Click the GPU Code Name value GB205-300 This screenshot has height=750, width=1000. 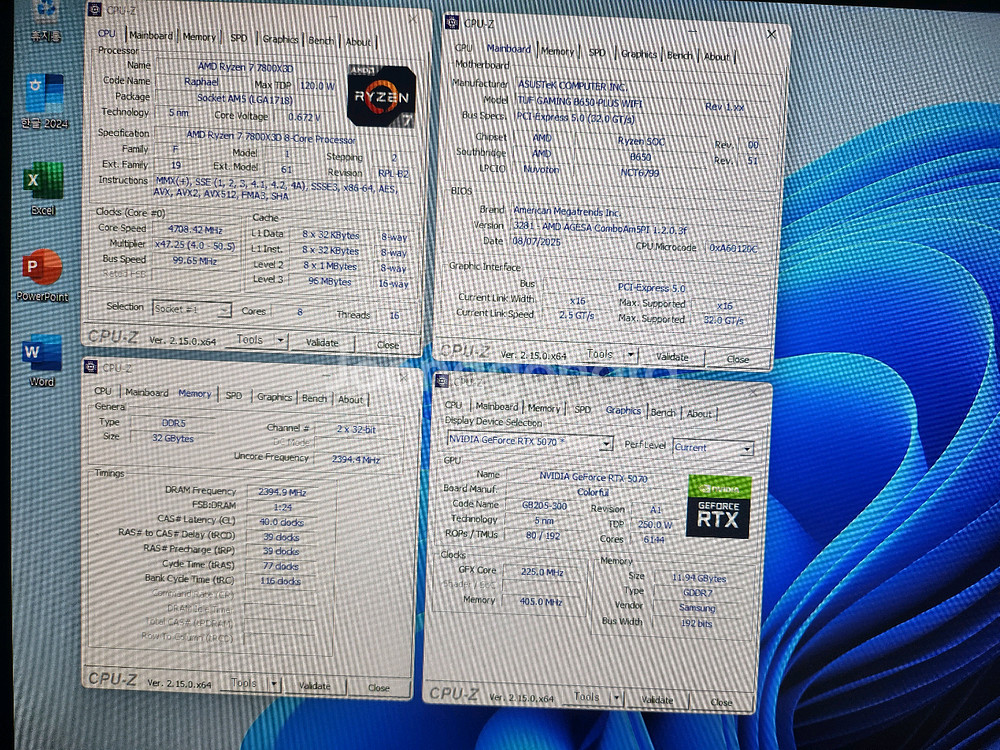click(544, 505)
